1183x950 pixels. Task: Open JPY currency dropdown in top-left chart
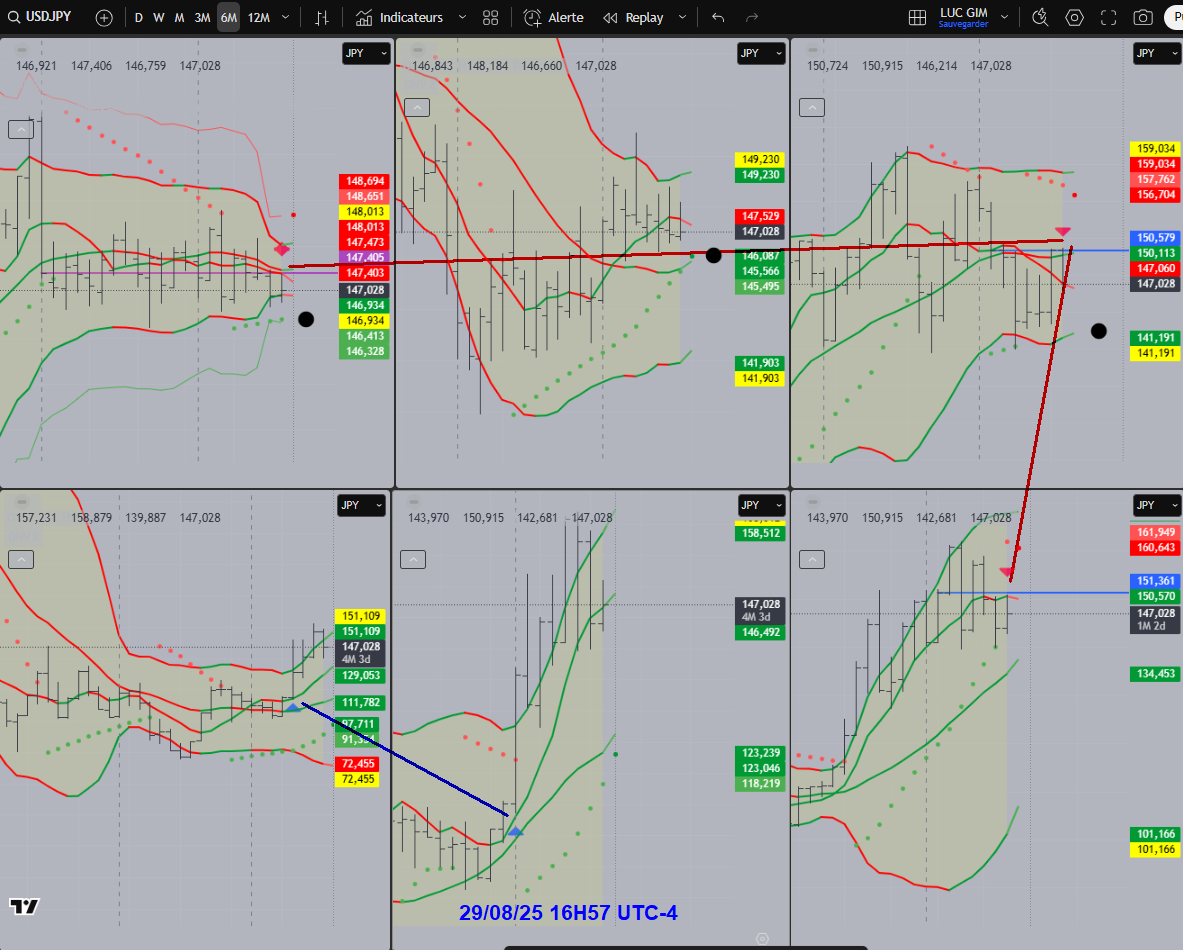(x=366, y=53)
